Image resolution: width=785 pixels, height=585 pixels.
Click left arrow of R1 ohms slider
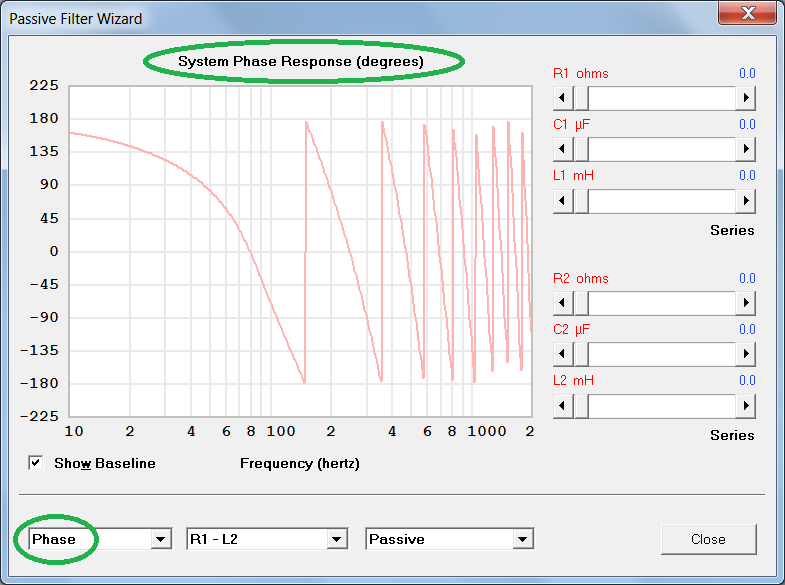coord(563,98)
